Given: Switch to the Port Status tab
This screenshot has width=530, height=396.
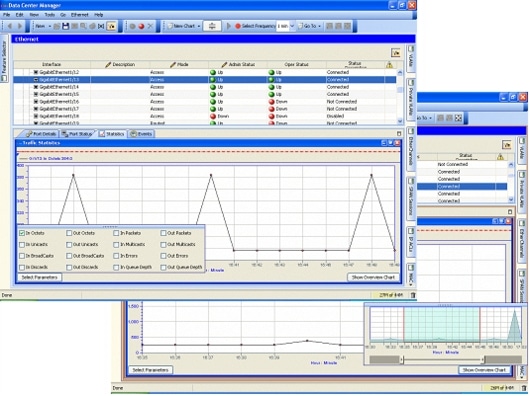Looking at the screenshot, I should 77,134.
